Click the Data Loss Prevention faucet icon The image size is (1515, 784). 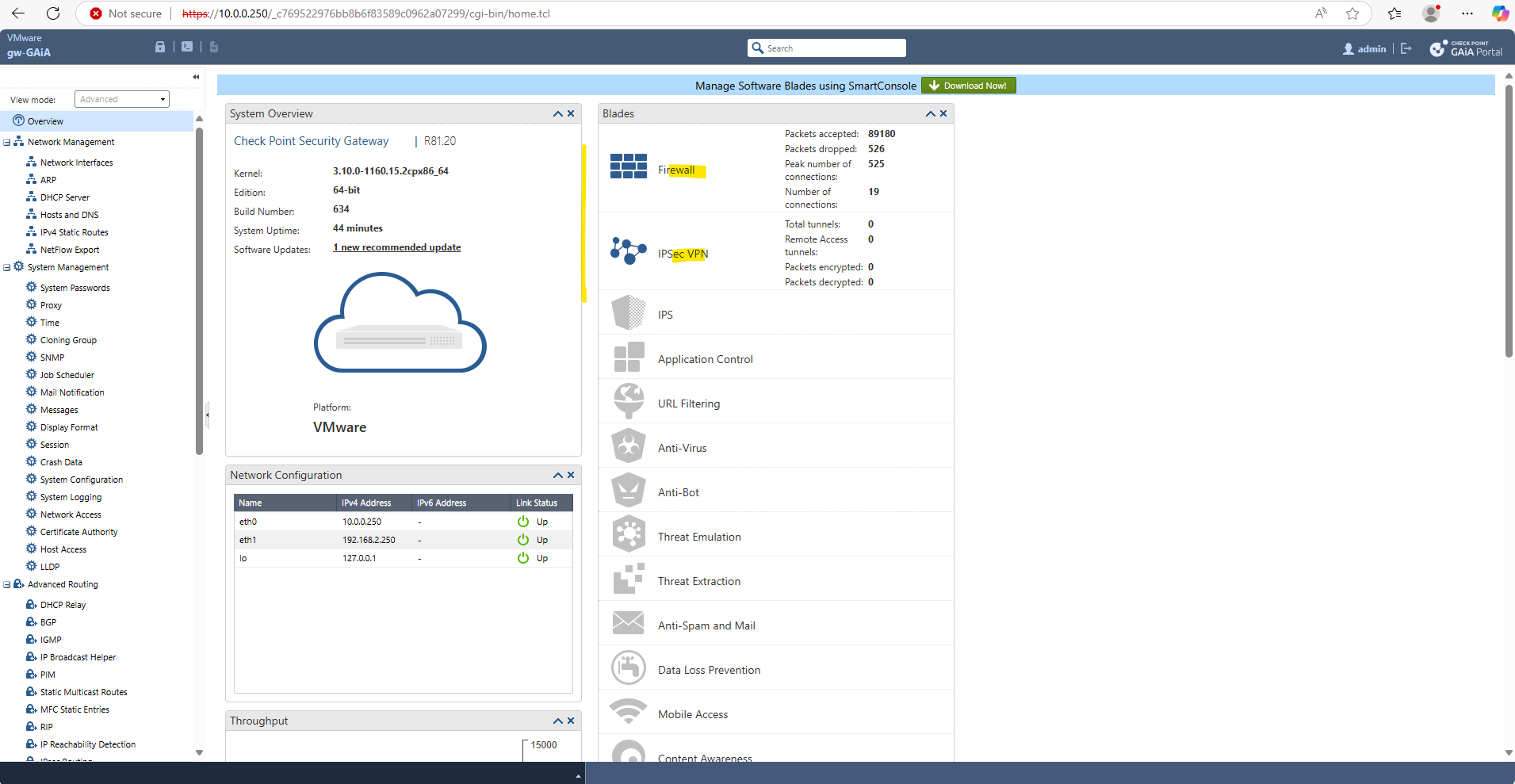[x=629, y=667]
